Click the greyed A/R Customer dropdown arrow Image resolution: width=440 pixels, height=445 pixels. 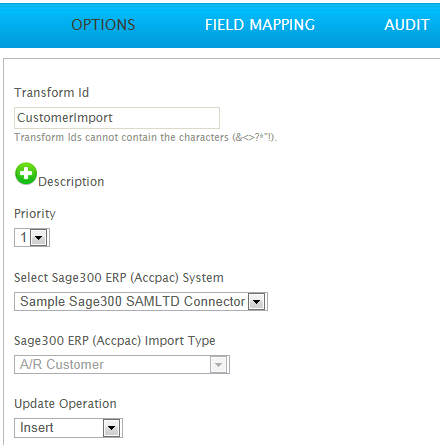pos(218,365)
